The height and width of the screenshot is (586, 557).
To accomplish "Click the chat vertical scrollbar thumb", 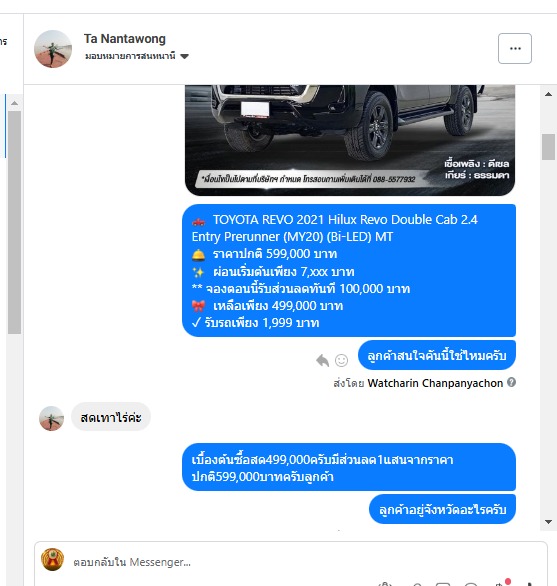I will click(548, 146).
